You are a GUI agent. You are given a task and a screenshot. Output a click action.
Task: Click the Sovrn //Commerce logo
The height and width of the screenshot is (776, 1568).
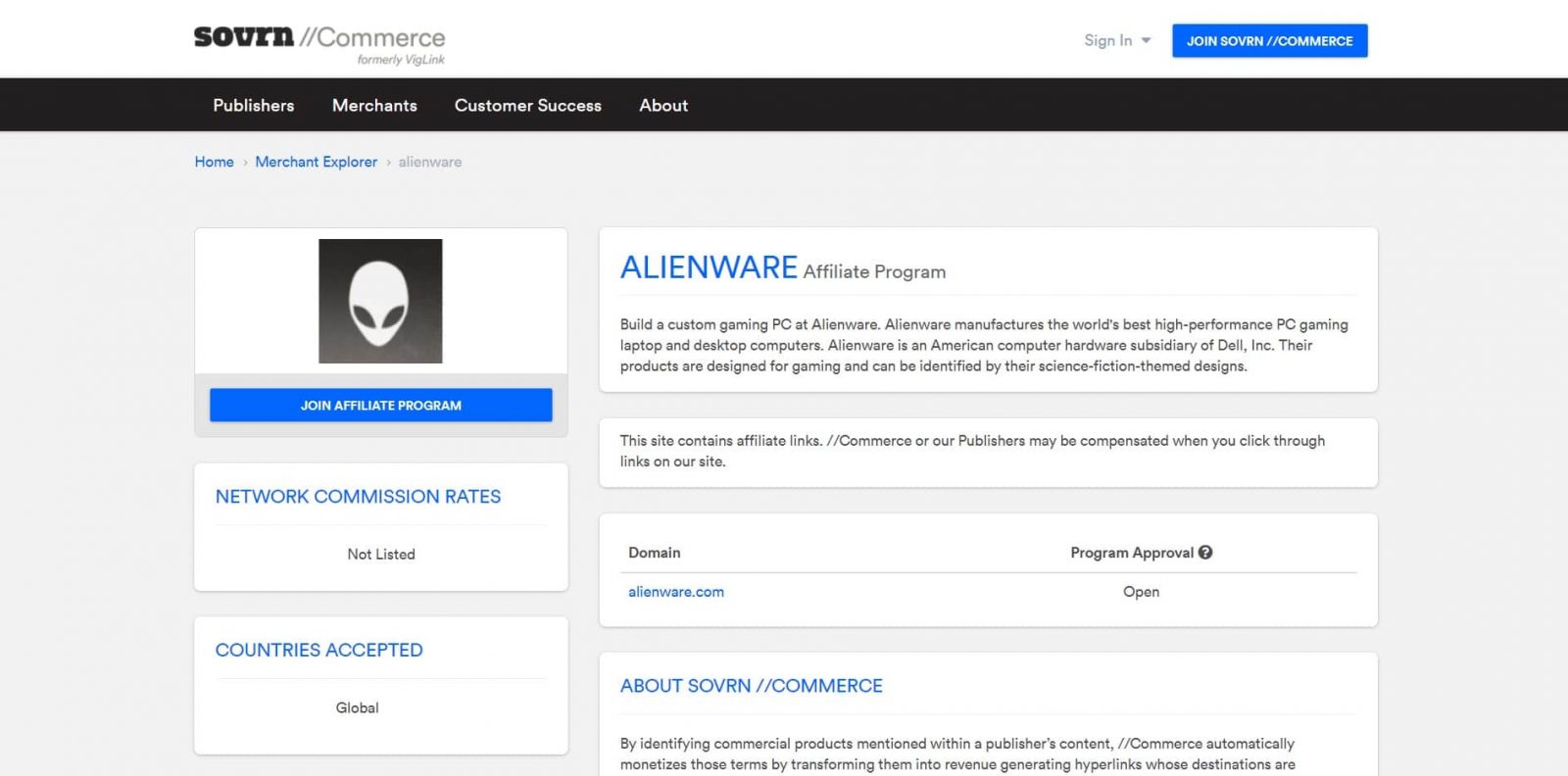click(319, 44)
